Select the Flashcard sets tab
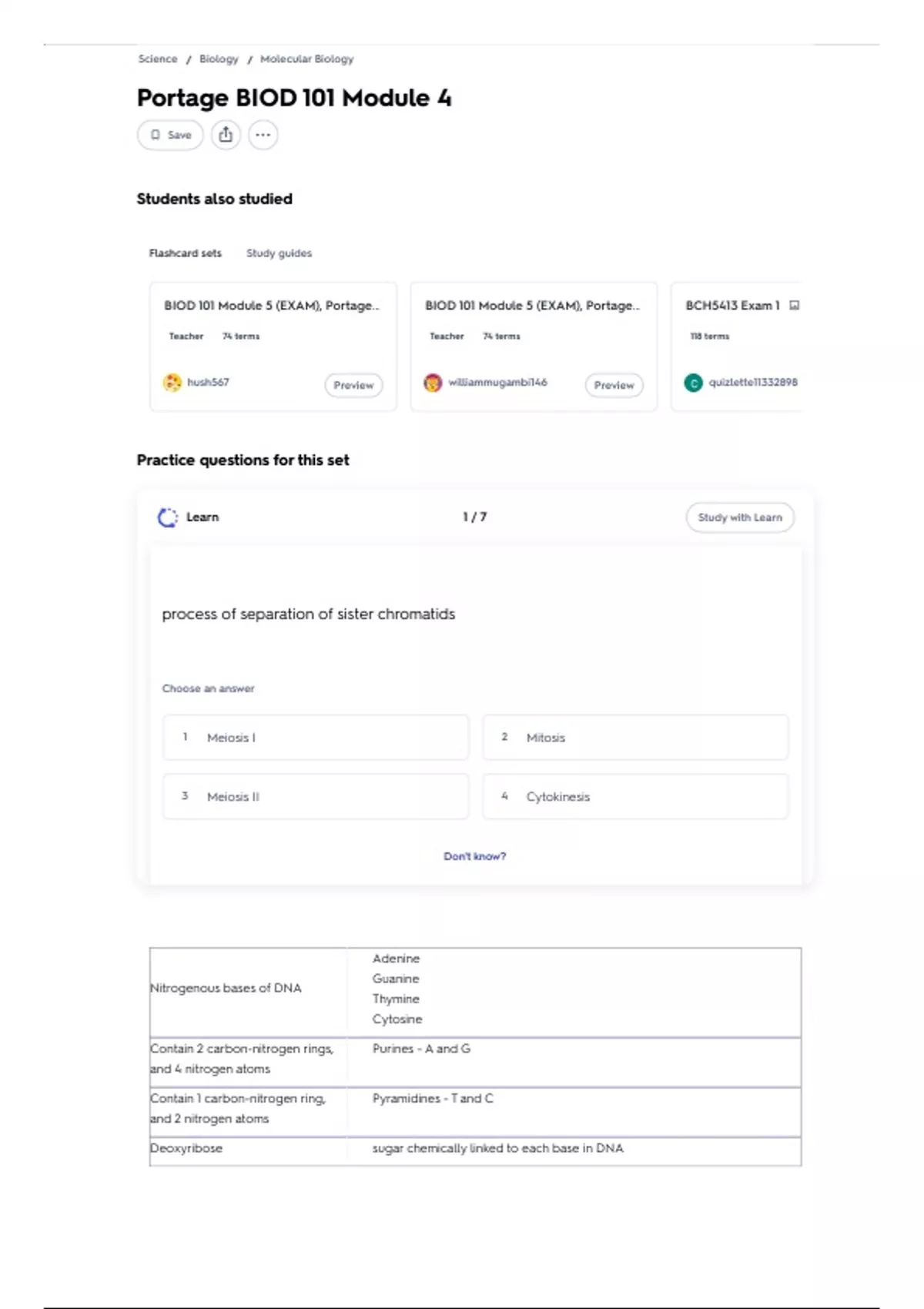This screenshot has height=1309, width=924. click(185, 253)
